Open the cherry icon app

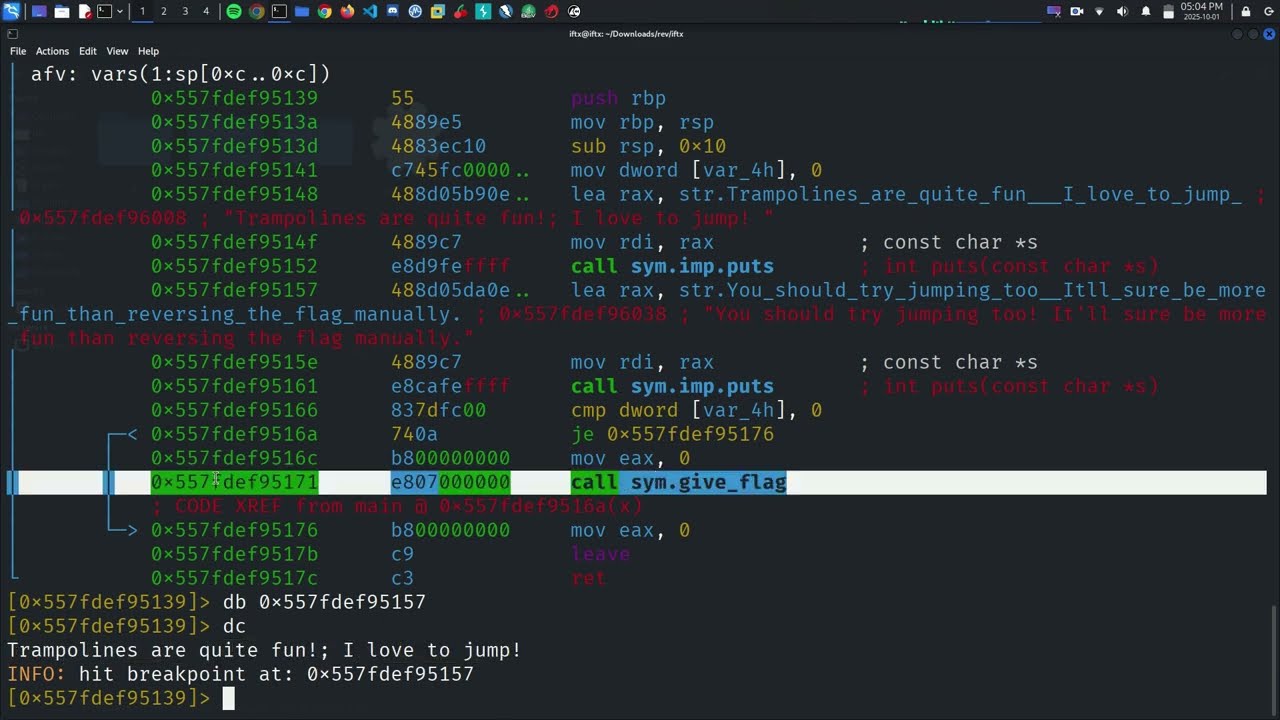point(460,12)
